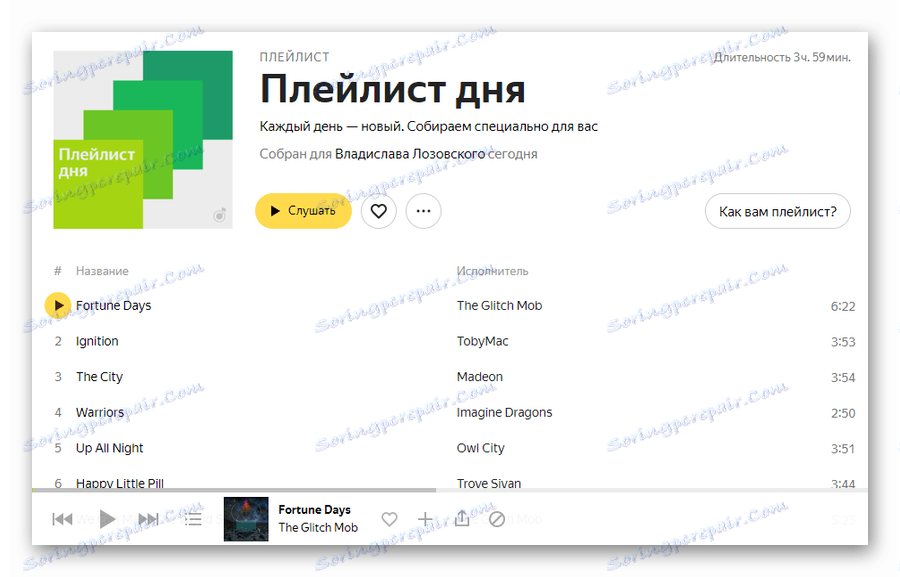The image size is (900, 577).
Task: Open the playback queue list icon
Action: click(x=193, y=519)
